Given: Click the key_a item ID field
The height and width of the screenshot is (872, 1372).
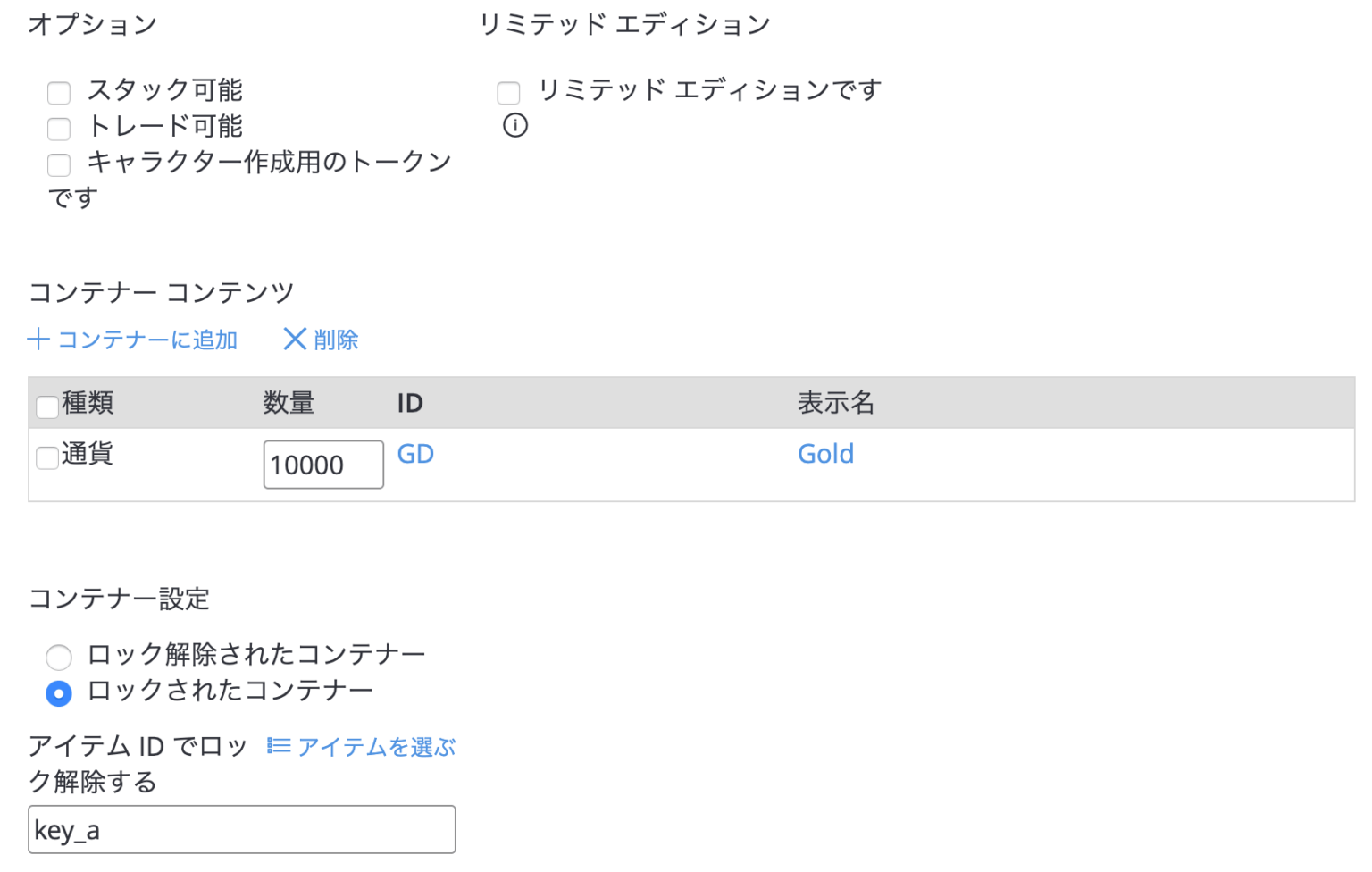Looking at the screenshot, I should coord(241,830).
